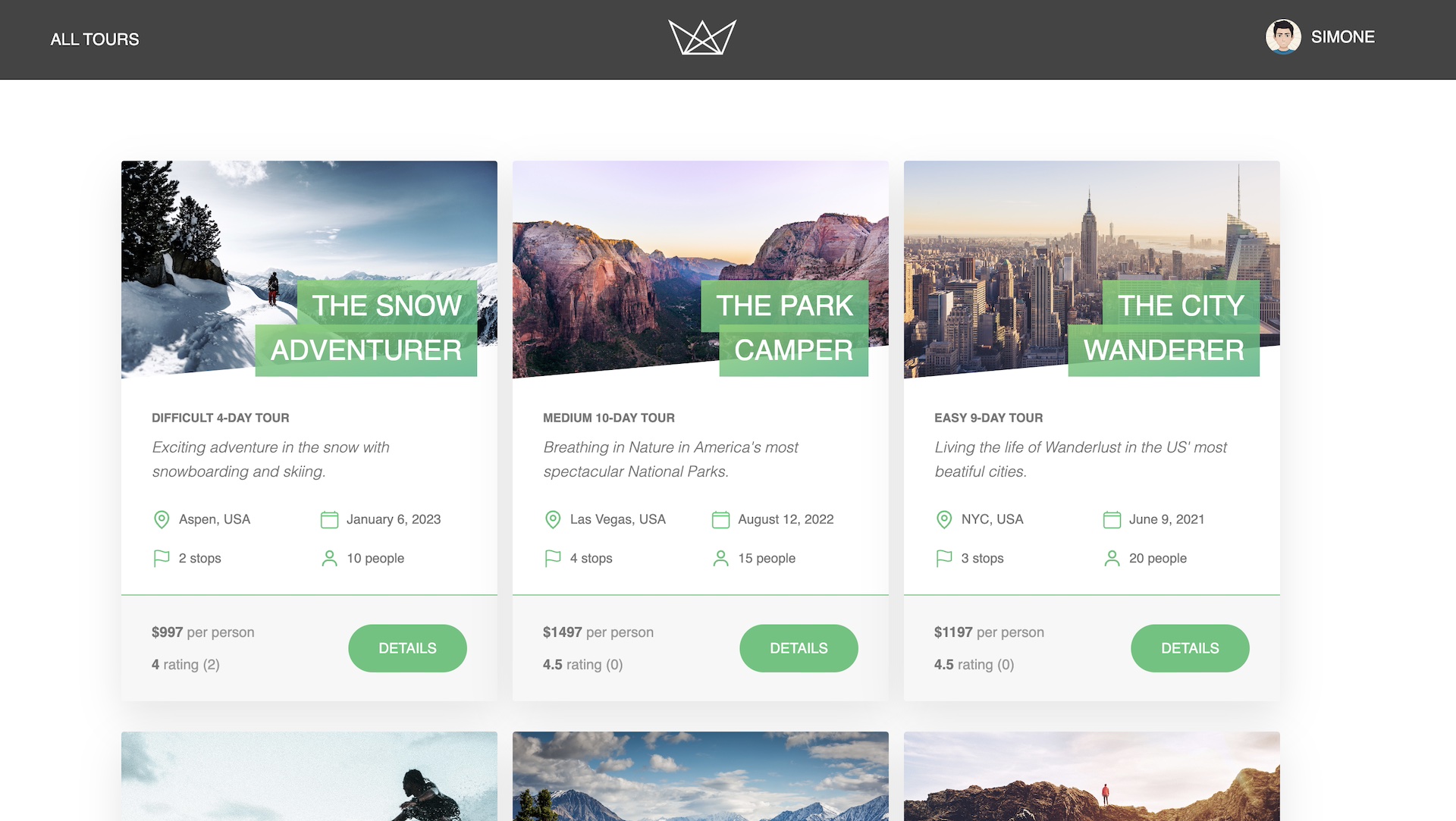Click the people/group icon for Snow Adventurer
The image size is (1456, 821).
tap(329, 558)
